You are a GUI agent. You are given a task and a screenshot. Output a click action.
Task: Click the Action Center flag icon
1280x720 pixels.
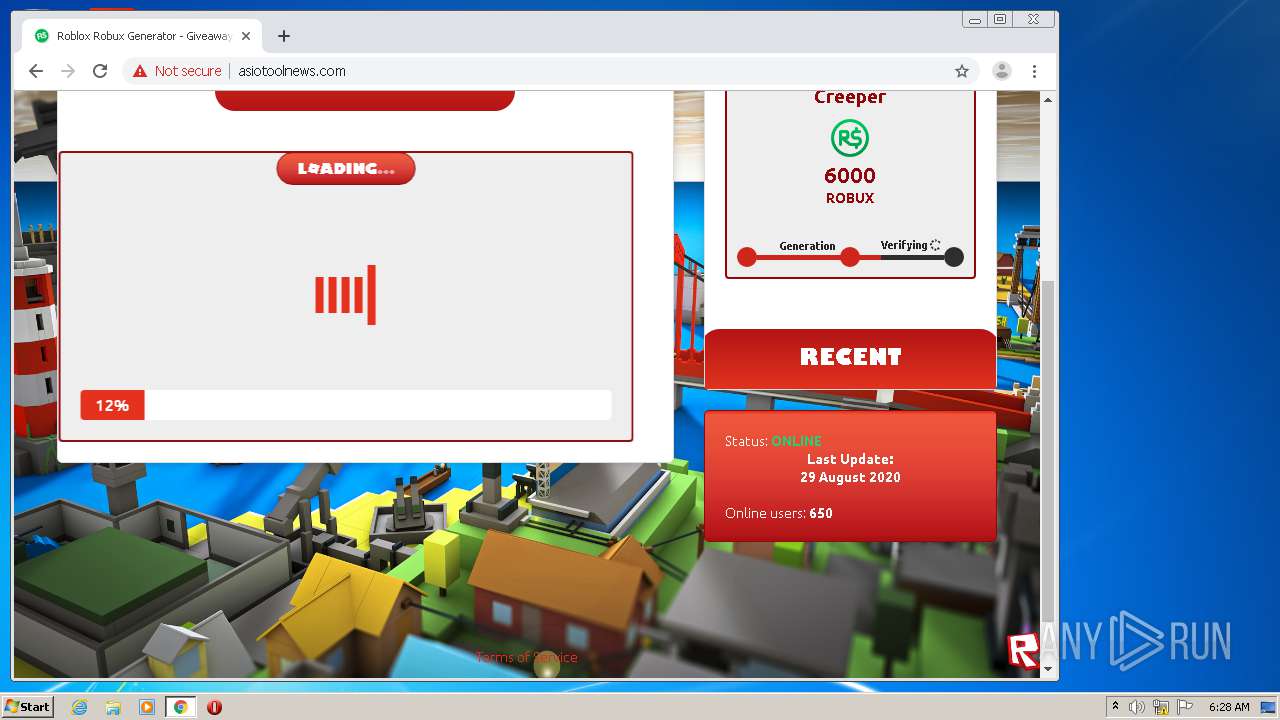1185,707
